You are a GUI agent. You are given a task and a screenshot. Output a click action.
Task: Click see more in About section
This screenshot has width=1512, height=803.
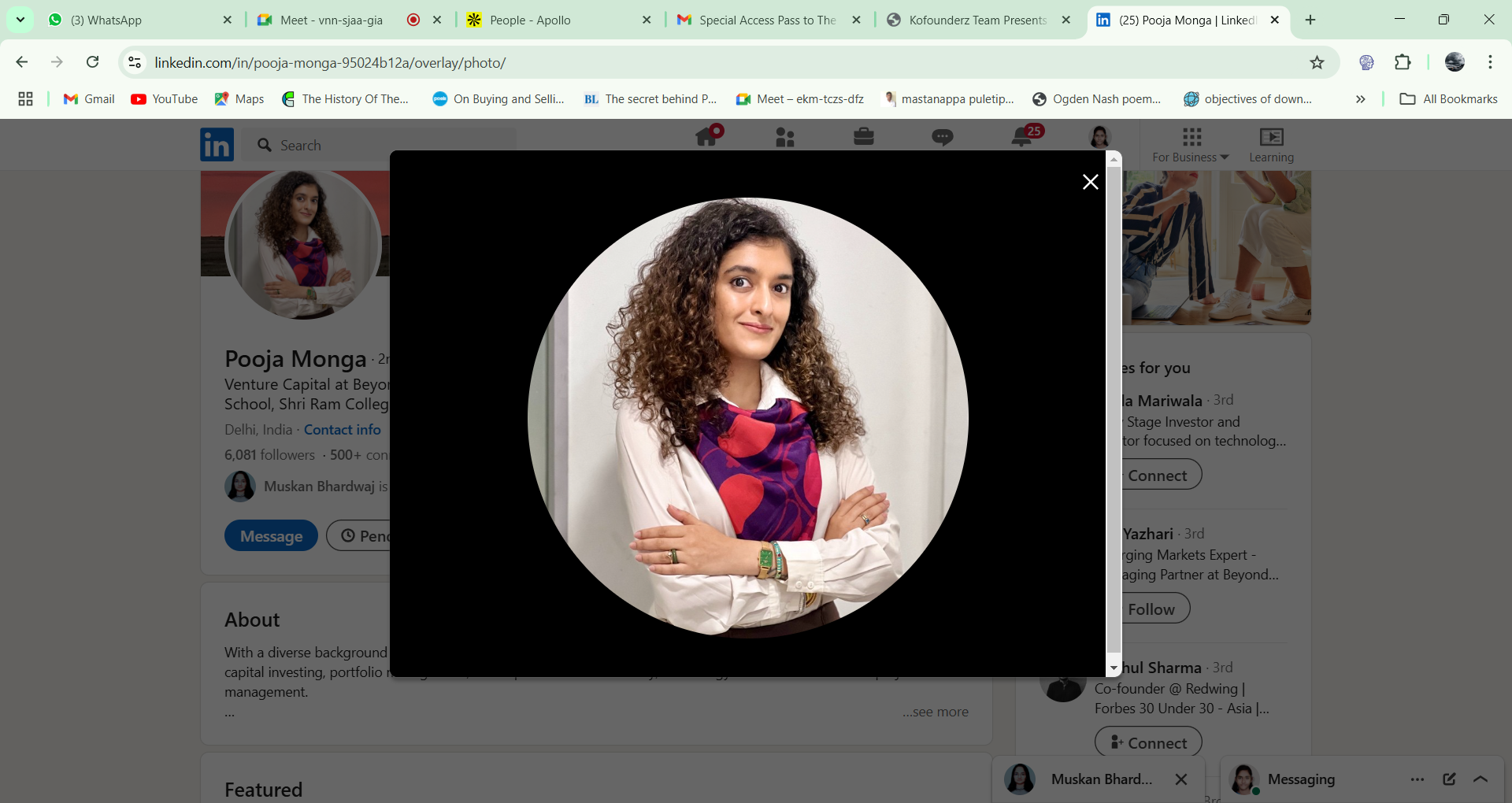point(936,712)
